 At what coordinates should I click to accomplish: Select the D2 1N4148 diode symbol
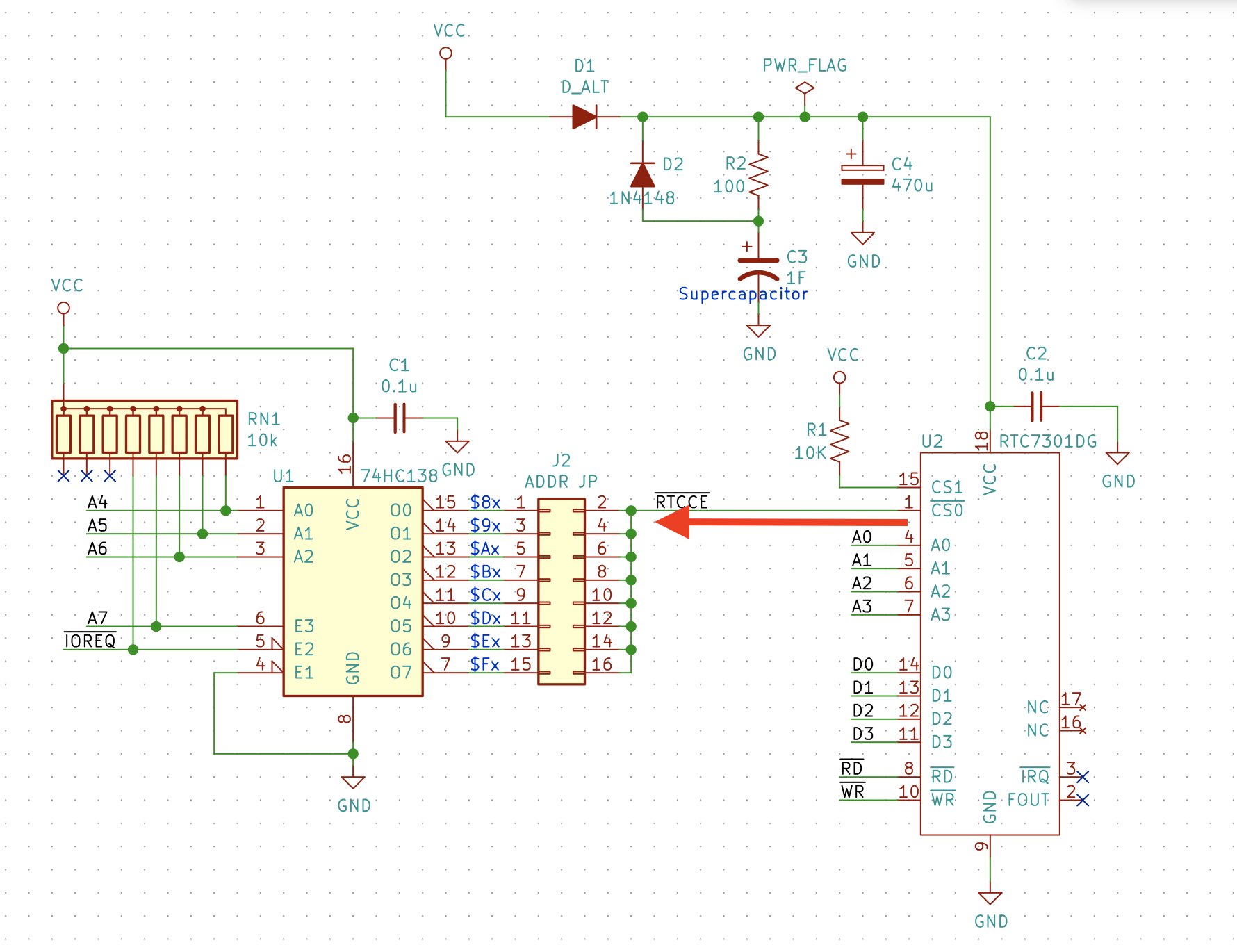coord(642,174)
